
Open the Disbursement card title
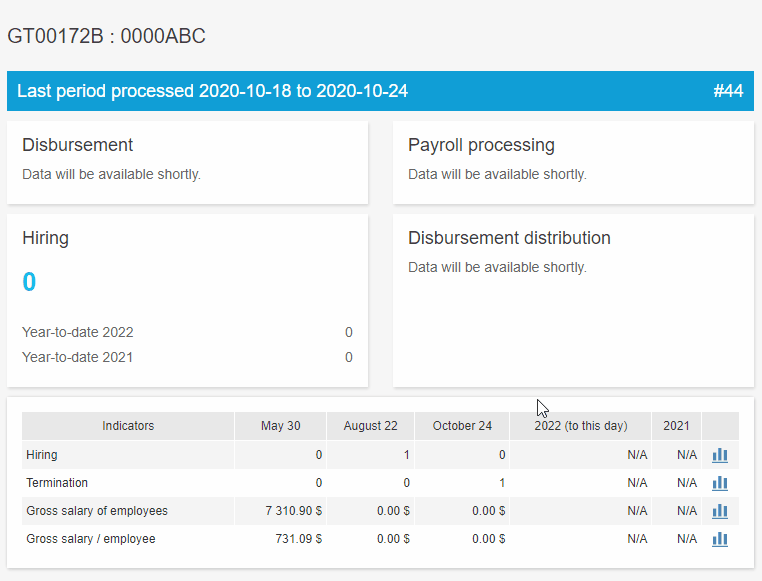(x=78, y=145)
